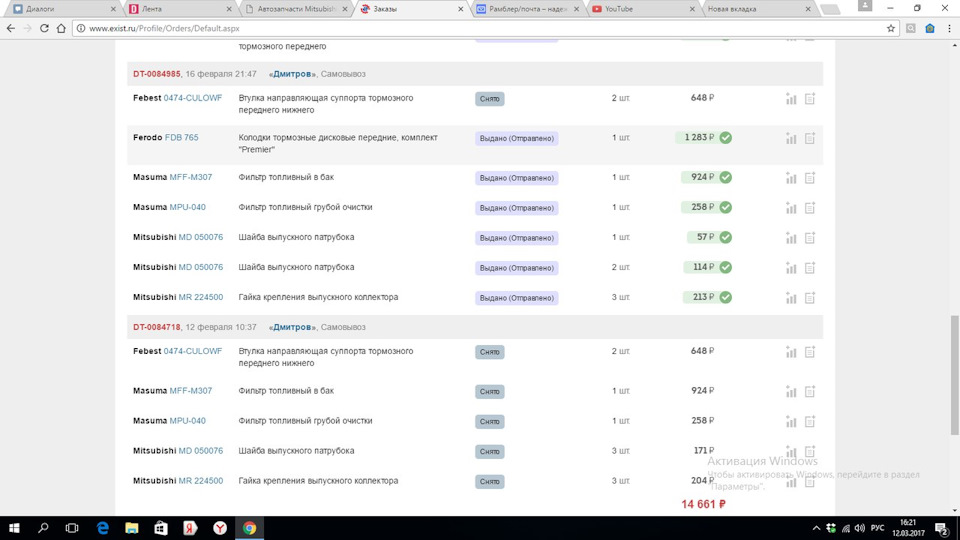Open Yandex browser from taskbar
The image size is (960, 540).
point(220,528)
